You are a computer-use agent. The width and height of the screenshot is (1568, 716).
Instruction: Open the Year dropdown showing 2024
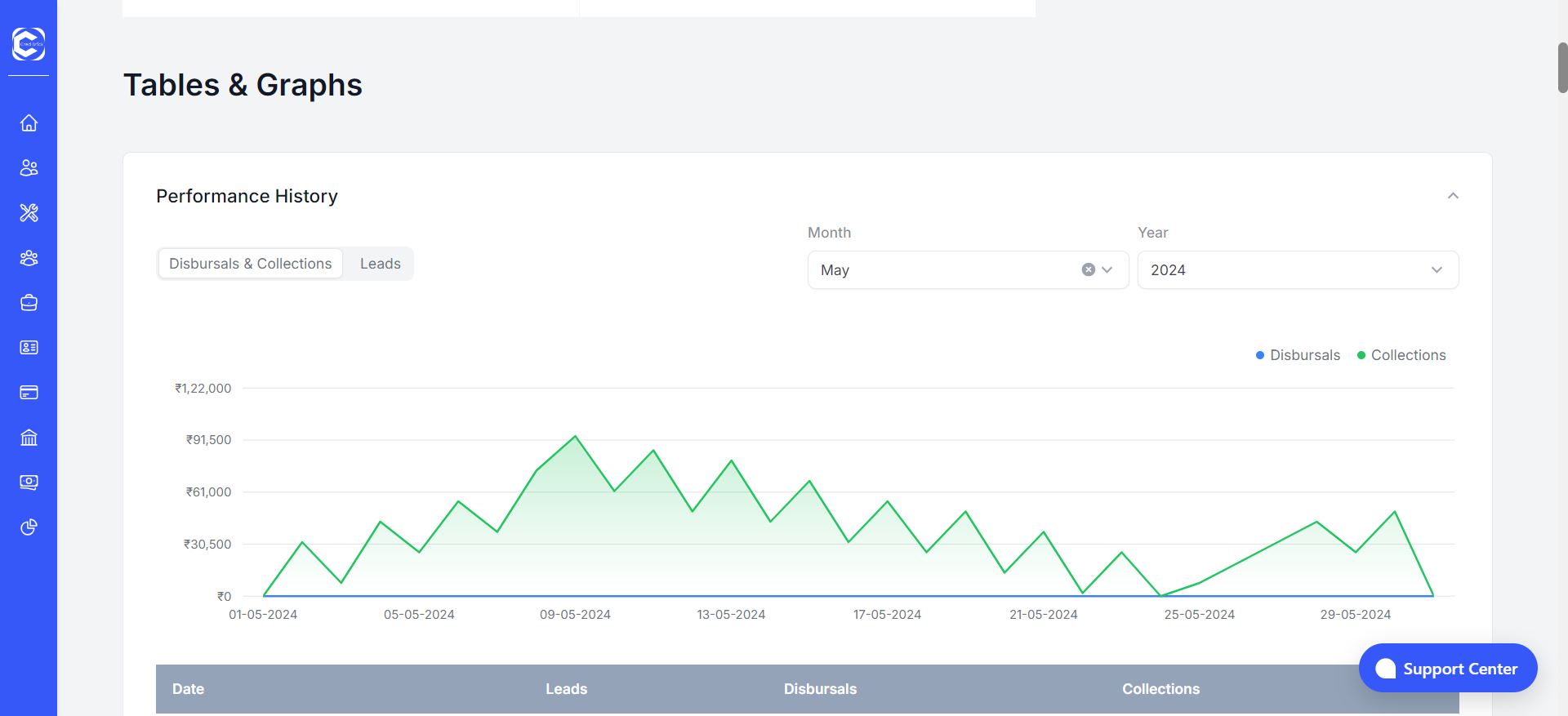pos(1297,269)
